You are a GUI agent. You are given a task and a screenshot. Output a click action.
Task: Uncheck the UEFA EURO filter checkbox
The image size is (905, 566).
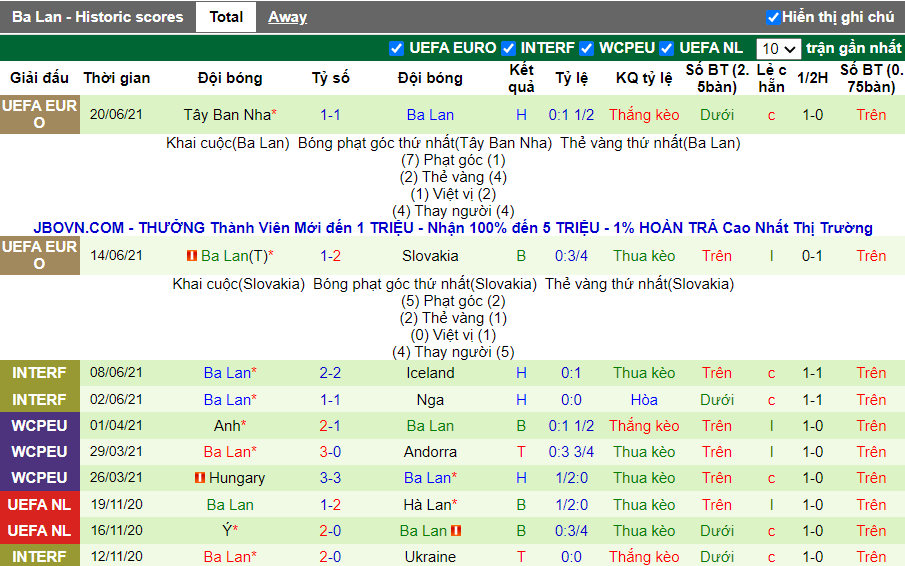(396, 48)
